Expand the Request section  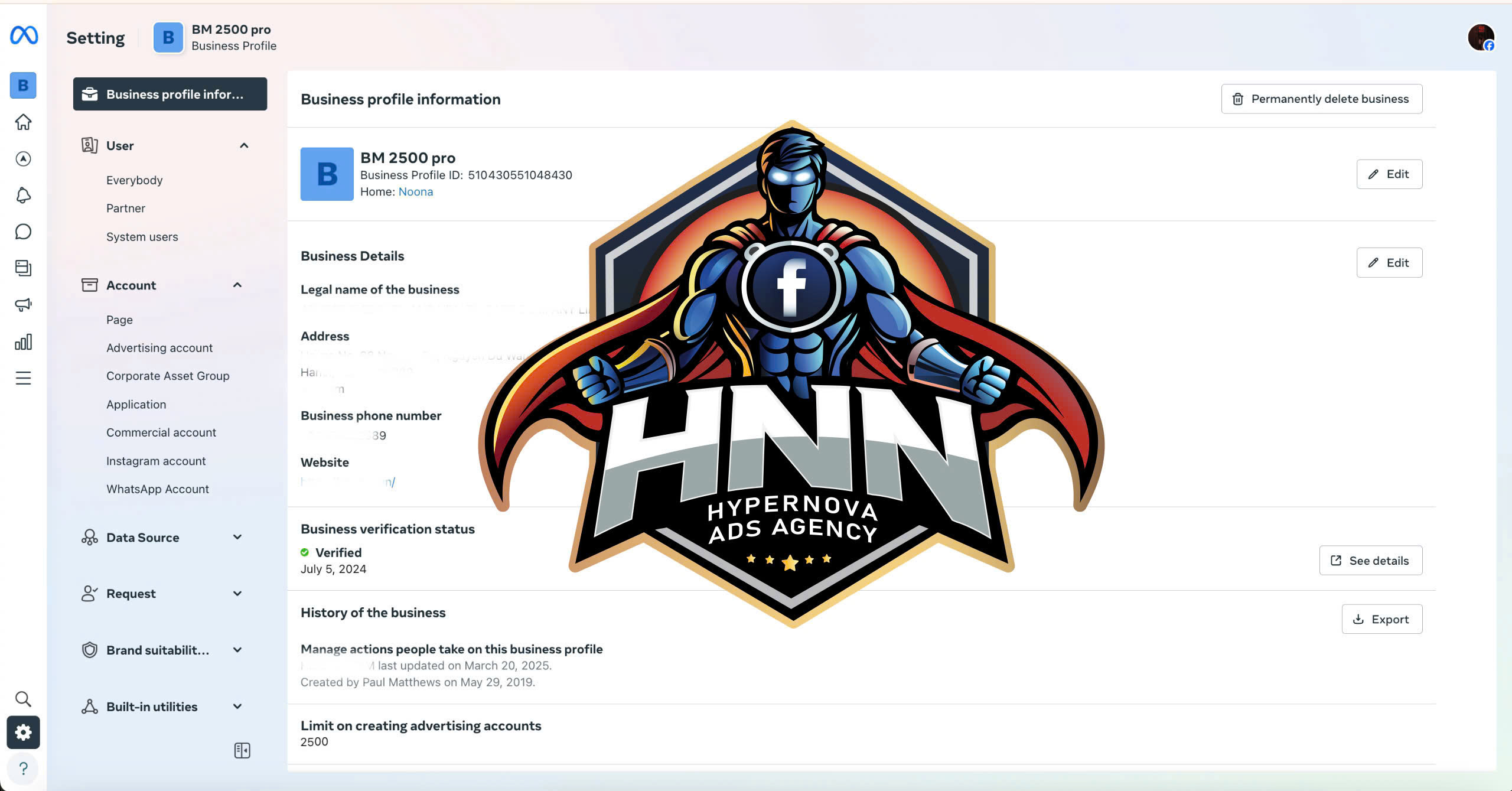(x=162, y=594)
